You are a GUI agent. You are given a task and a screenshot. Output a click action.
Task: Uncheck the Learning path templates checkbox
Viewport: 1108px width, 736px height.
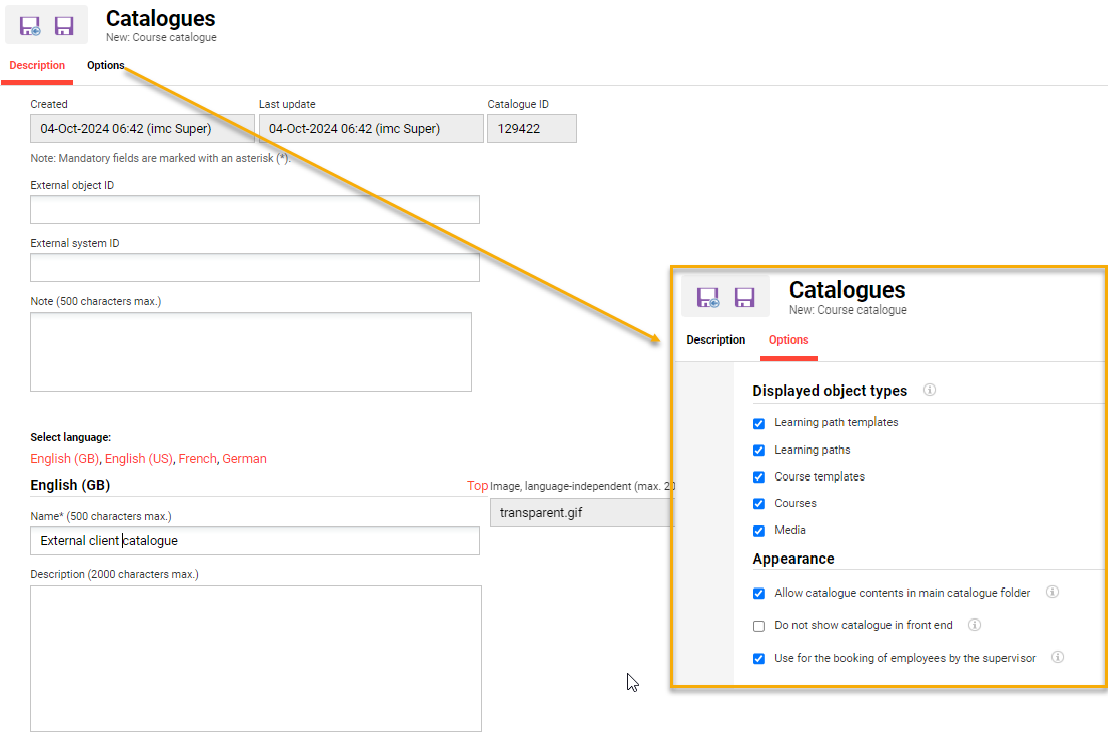pyautogui.click(x=759, y=423)
